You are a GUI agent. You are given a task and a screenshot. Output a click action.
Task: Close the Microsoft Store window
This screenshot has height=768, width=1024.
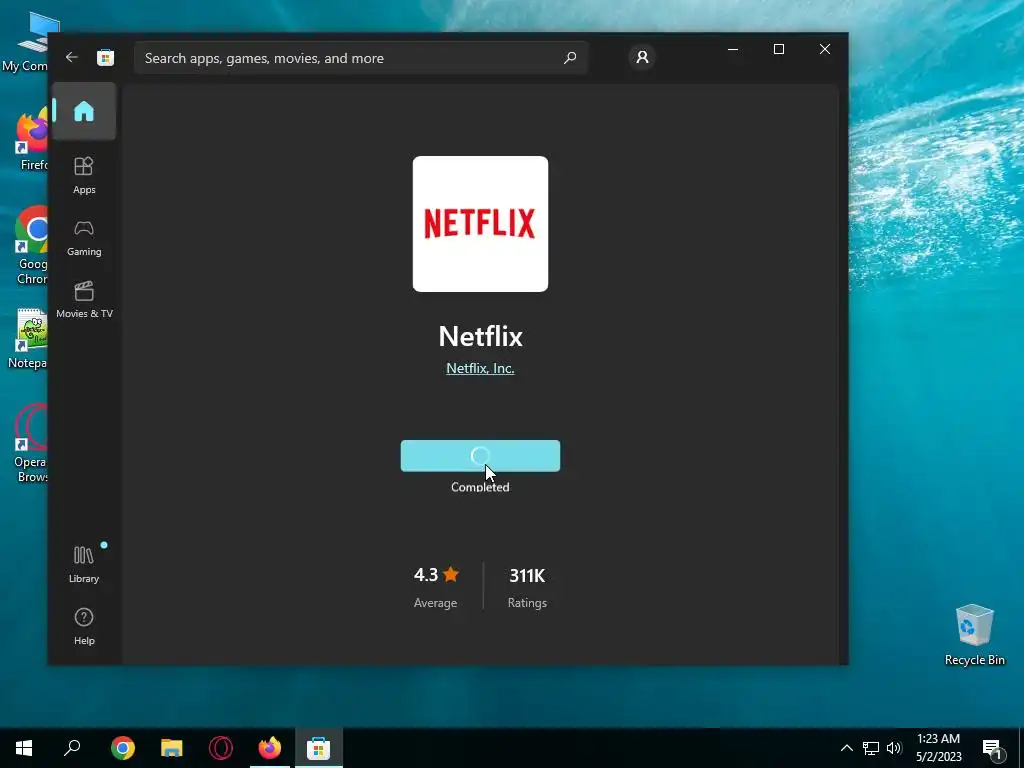point(825,49)
